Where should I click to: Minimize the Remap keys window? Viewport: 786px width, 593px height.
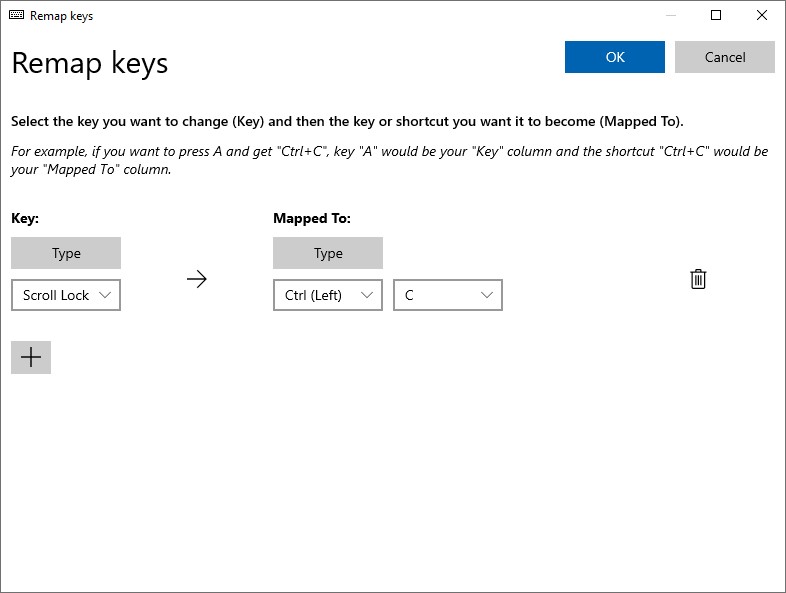point(670,16)
